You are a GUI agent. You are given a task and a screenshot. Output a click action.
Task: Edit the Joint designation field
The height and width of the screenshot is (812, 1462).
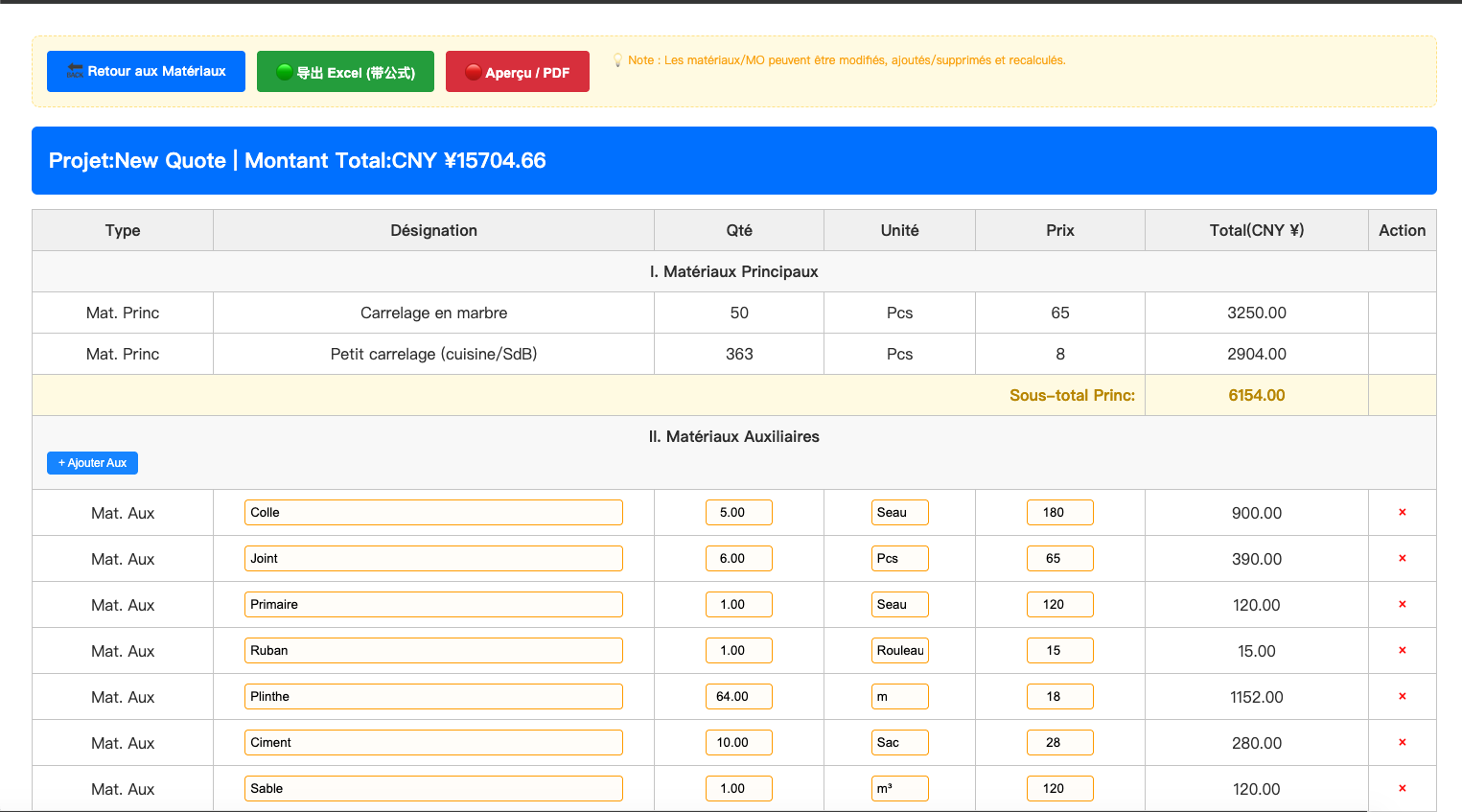click(x=433, y=559)
